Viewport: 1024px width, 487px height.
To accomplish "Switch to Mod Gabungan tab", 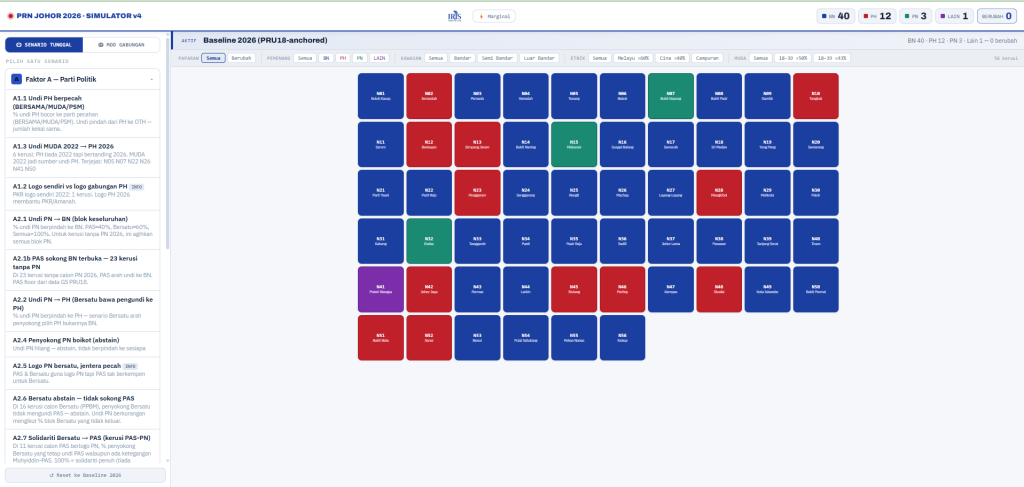I will 121,44.
